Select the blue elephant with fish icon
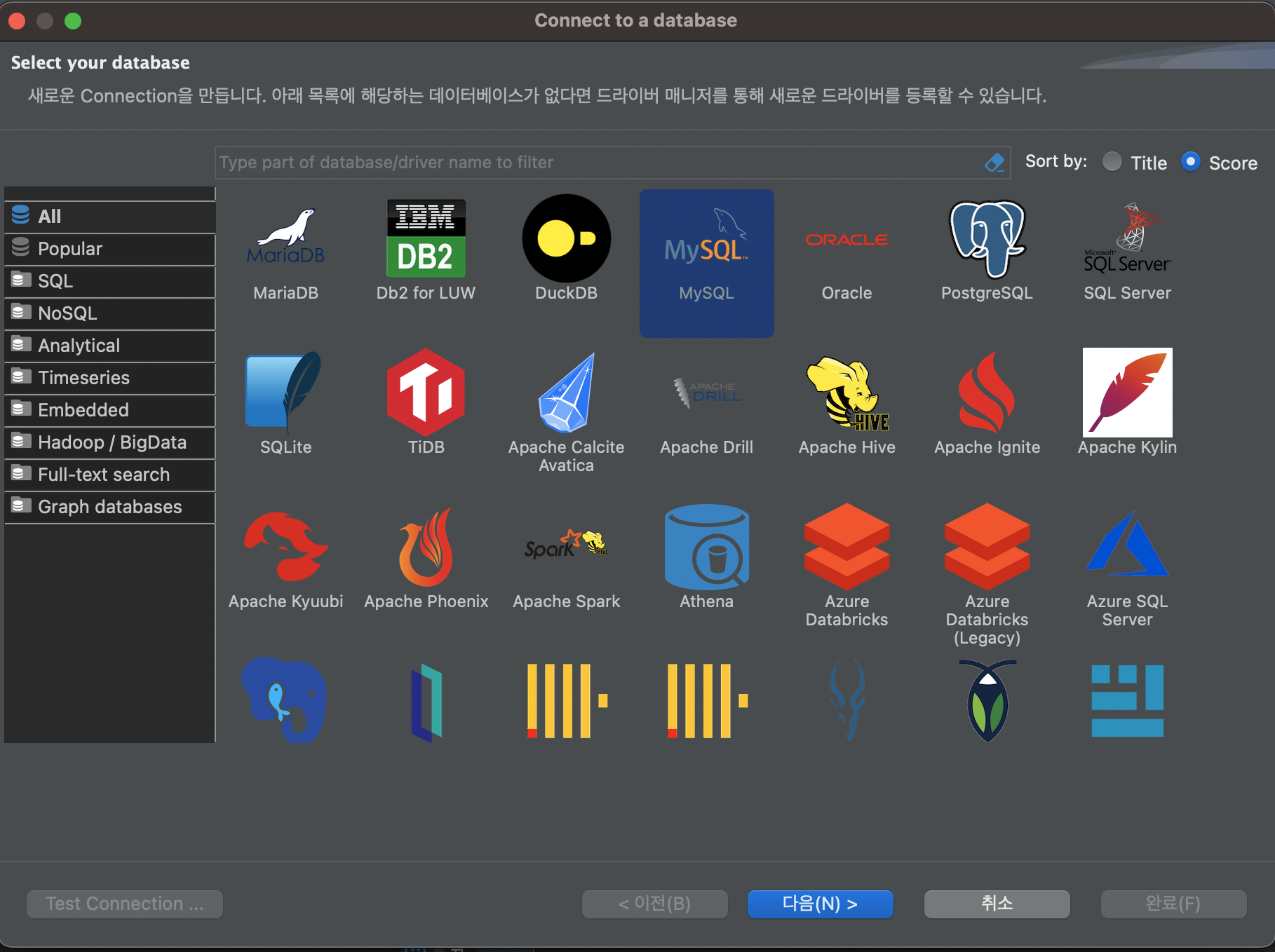This screenshot has height=952, width=1275. (284, 700)
